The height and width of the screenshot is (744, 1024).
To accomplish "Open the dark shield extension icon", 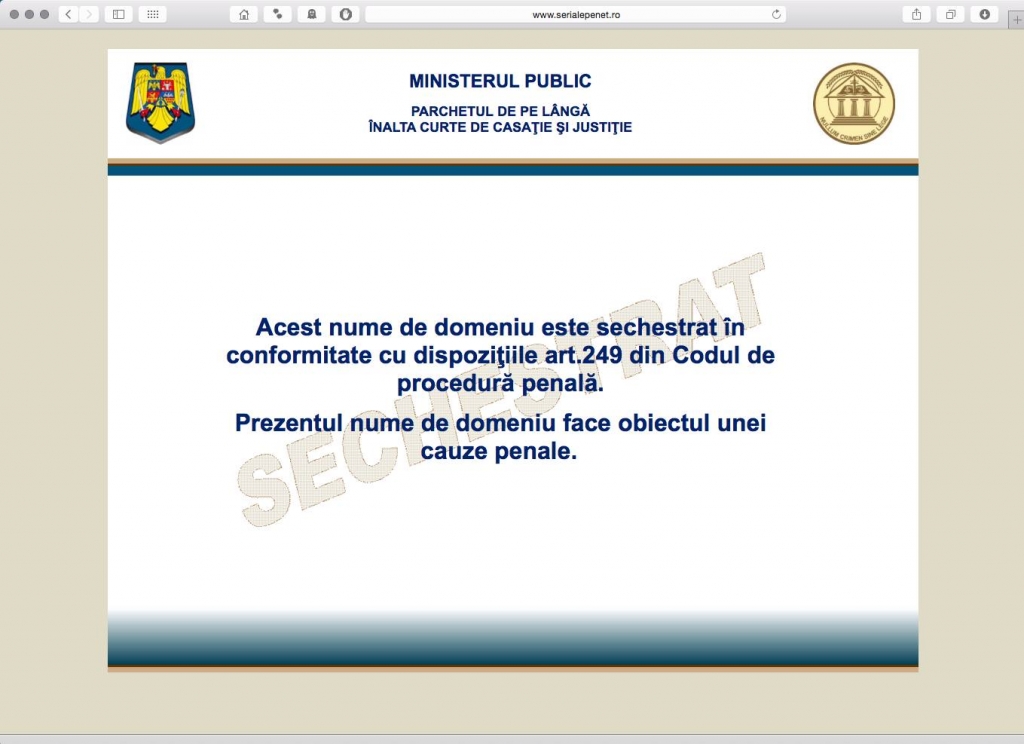I will point(345,14).
